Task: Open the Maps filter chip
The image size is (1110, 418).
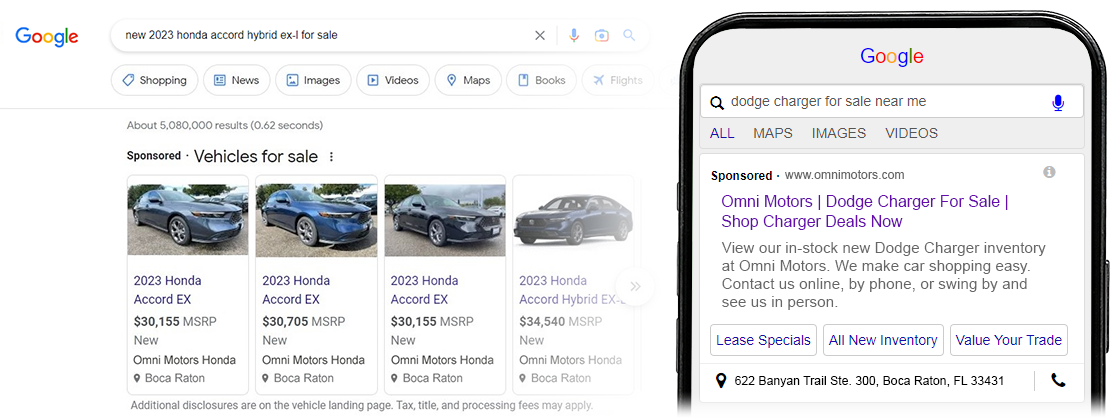Action: click(x=468, y=80)
